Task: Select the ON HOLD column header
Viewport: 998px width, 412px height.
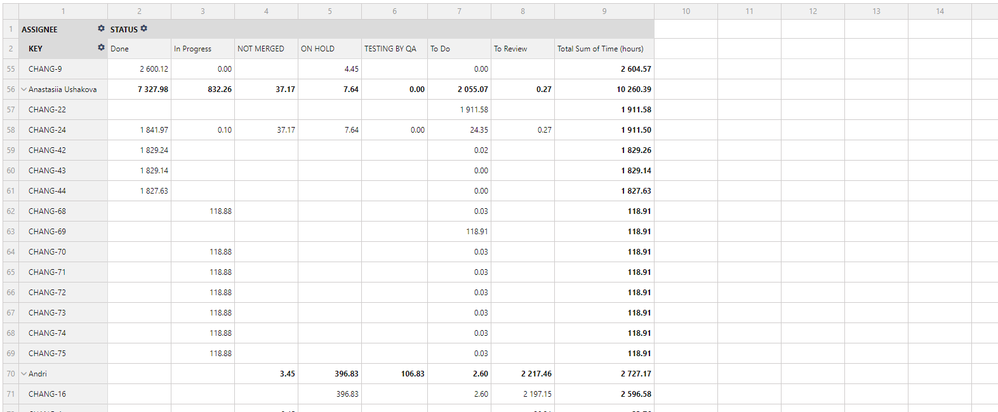Action: 330,49
